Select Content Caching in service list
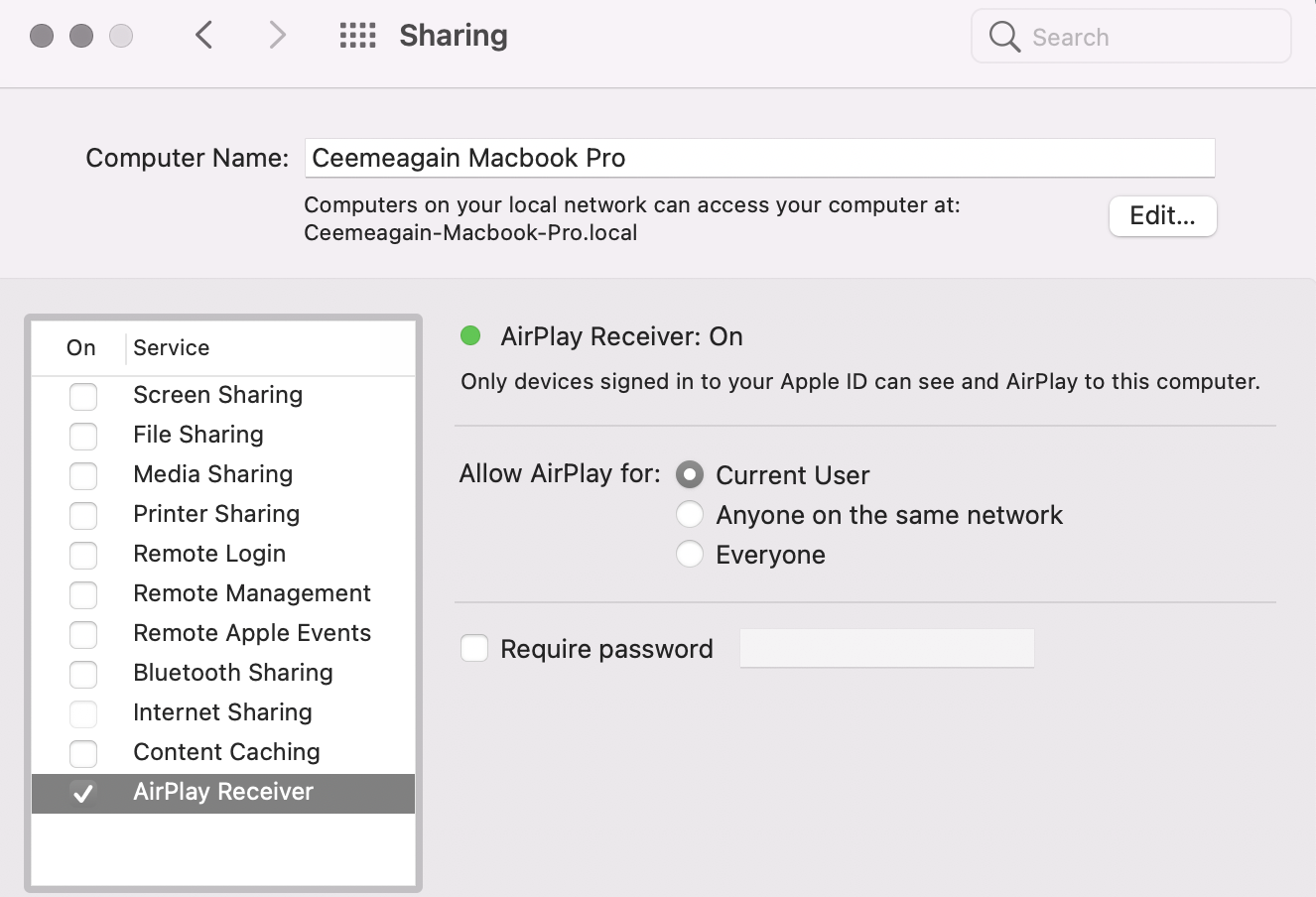 coord(226,752)
